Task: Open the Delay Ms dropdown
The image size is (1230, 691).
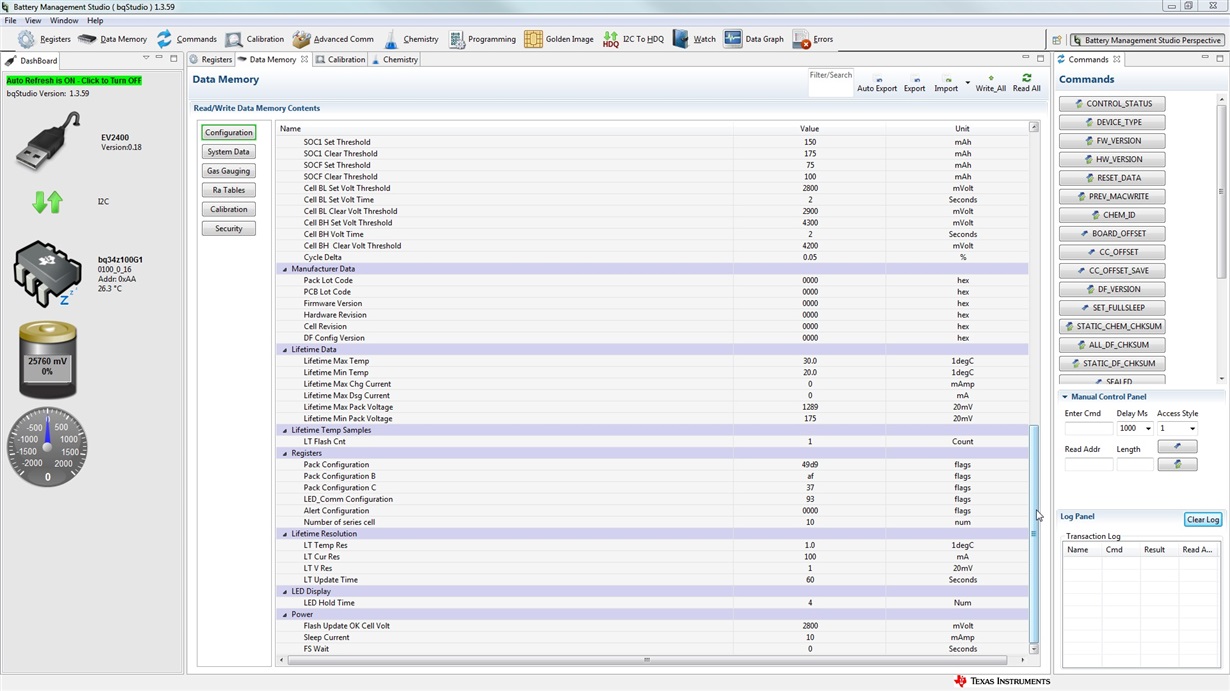Action: click(1147, 428)
